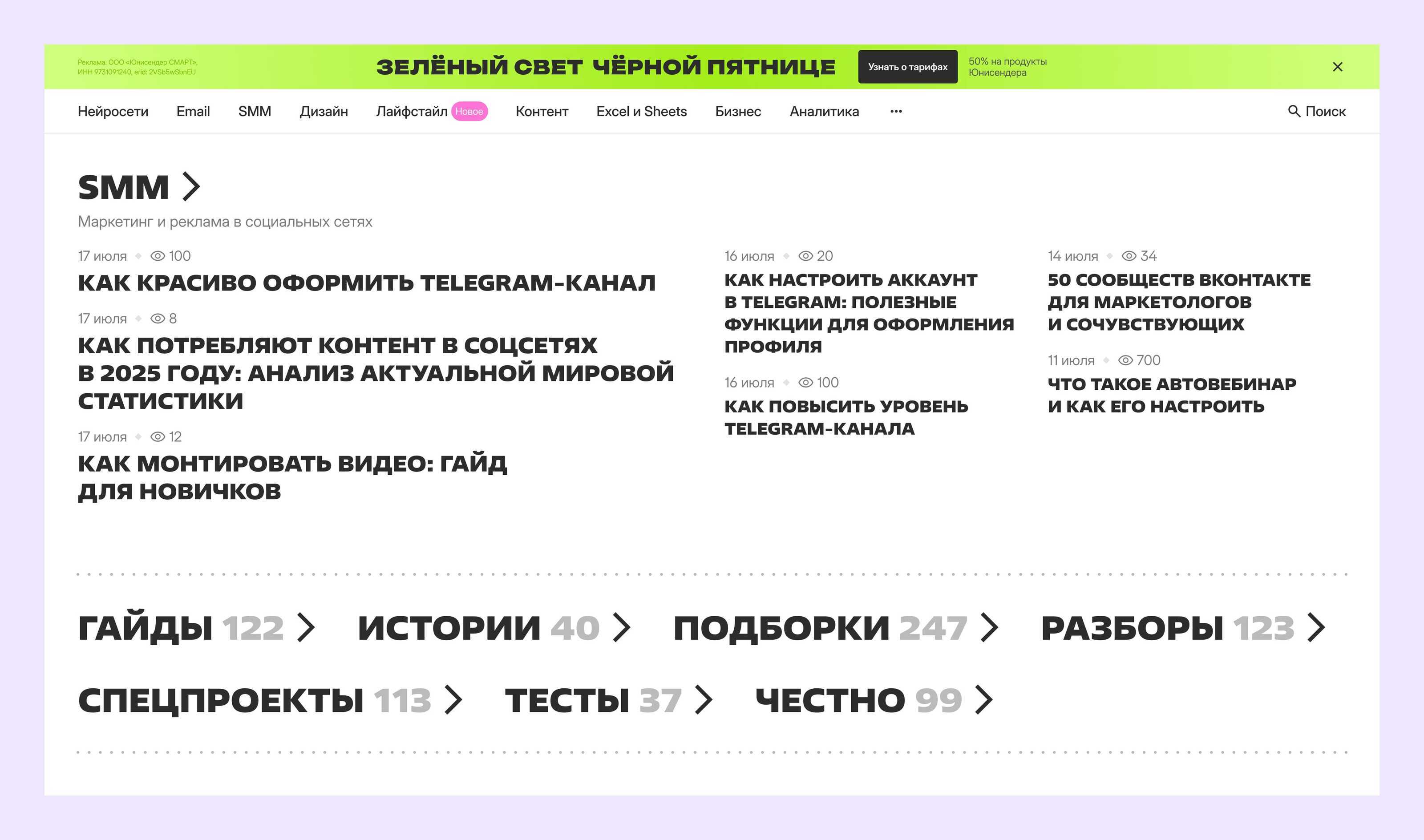Open article Как красиво оформить Telegram-канал
Screen dimensions: 1424x840
pos(366,283)
